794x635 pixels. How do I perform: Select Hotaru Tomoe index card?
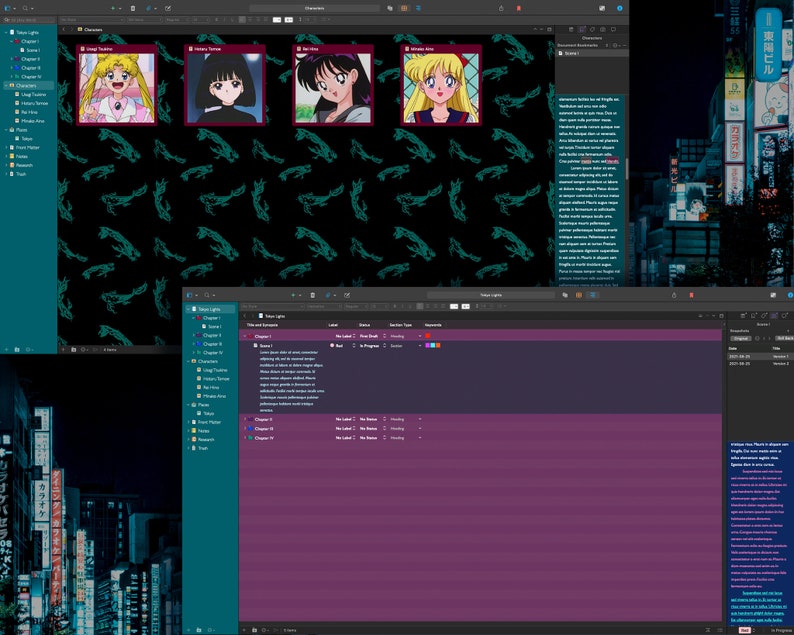click(225, 85)
